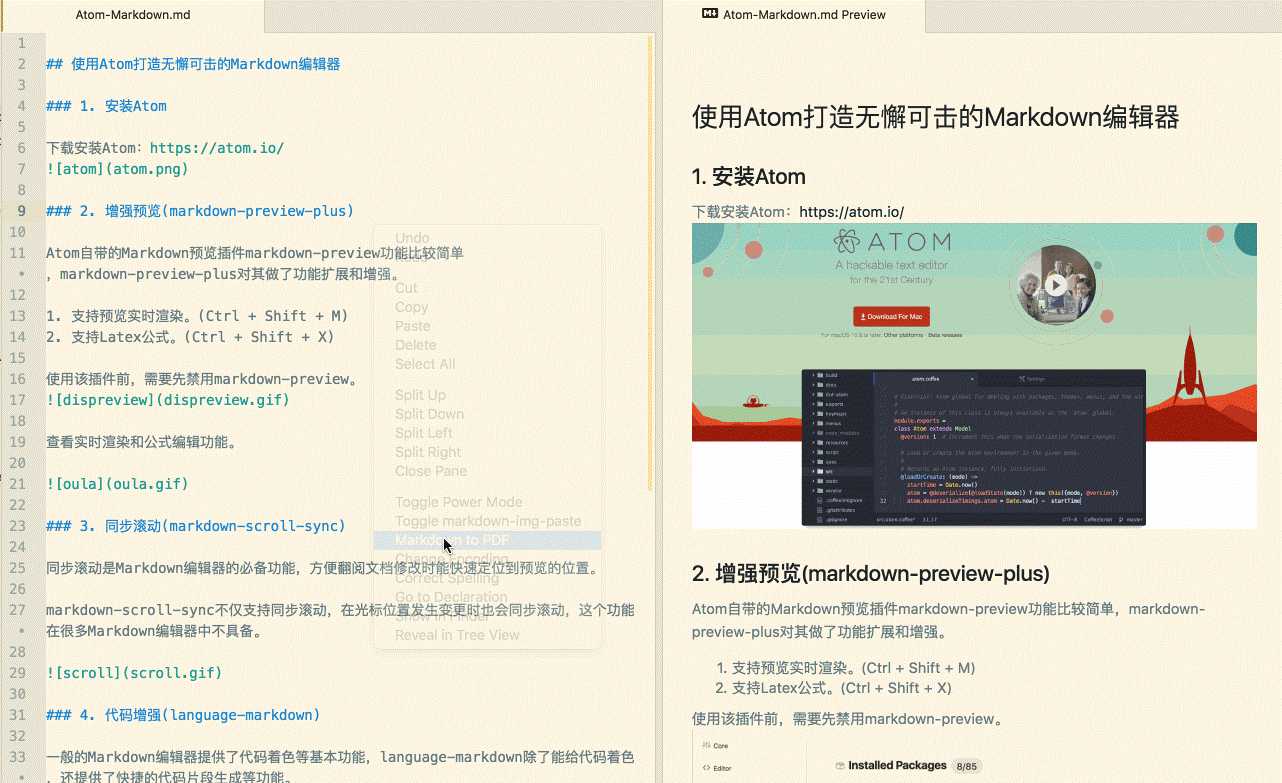Click the '### 4. 代码增强(language-markdown)' source line

(x=183, y=715)
